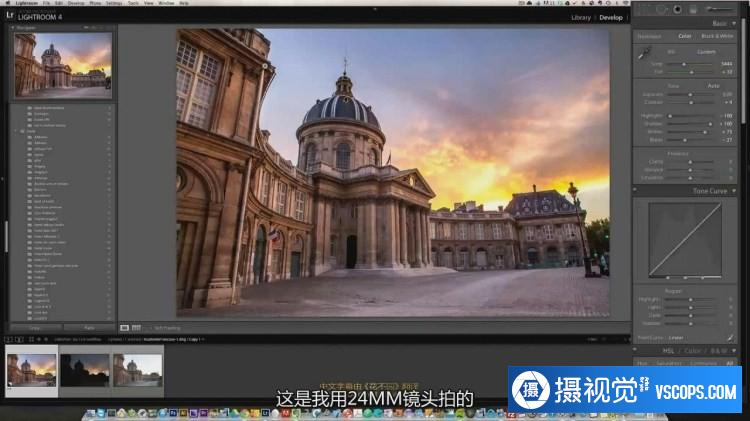This screenshot has width=750, height=421.
Task: Open the Edit menu
Action: [59, 3]
